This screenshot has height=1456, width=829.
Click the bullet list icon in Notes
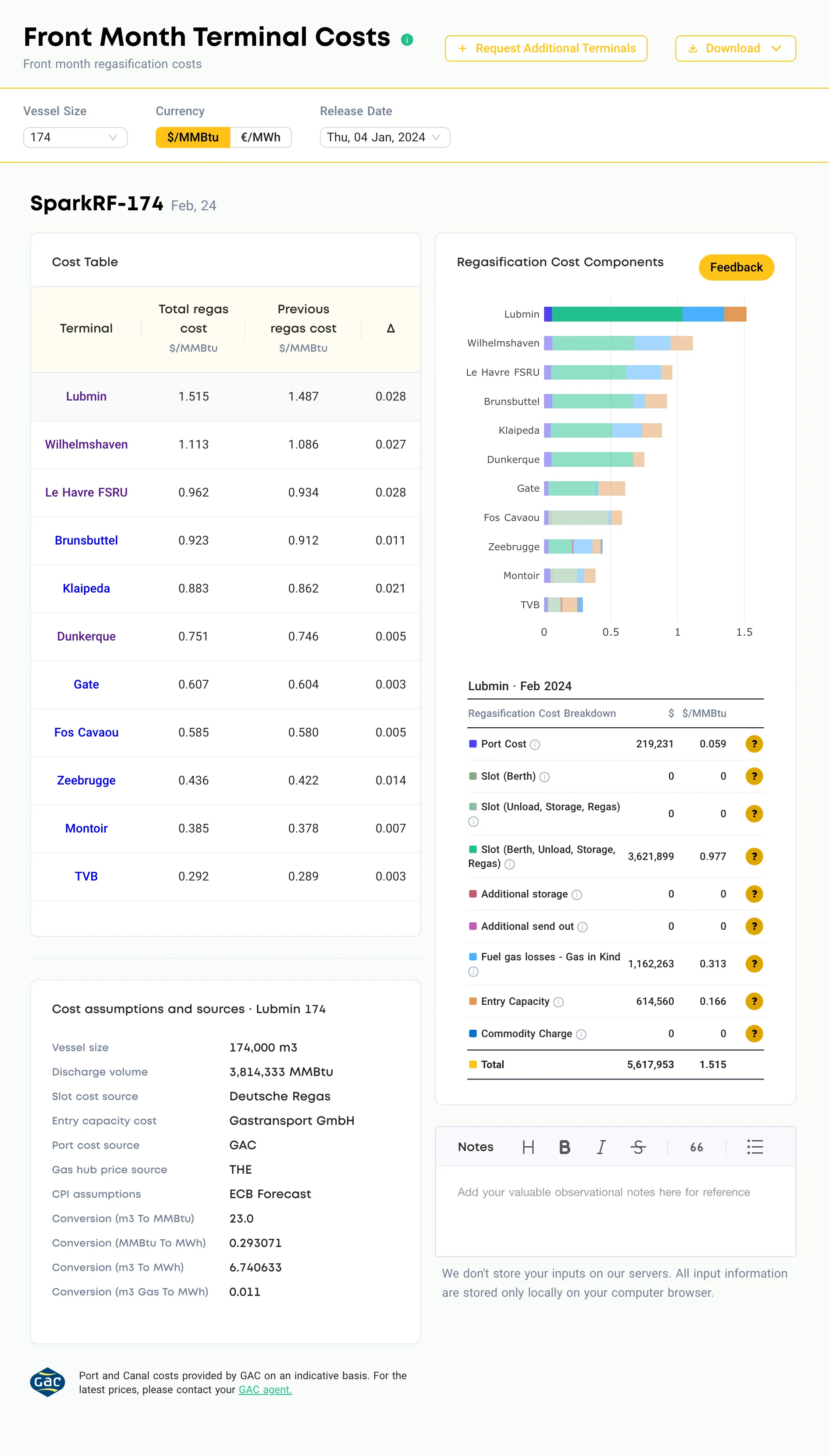(755, 1147)
